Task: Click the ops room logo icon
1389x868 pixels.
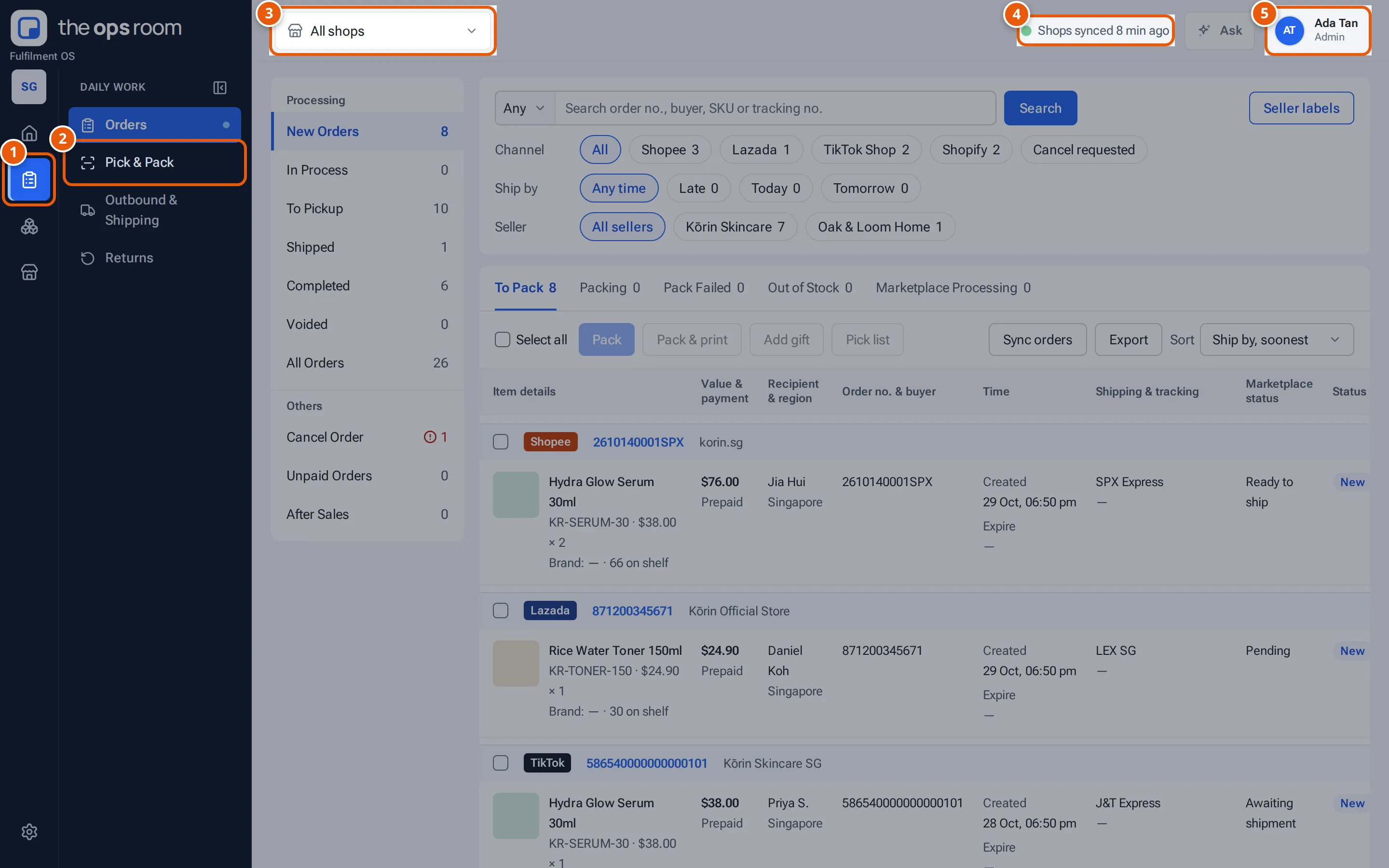Action: 29,27
